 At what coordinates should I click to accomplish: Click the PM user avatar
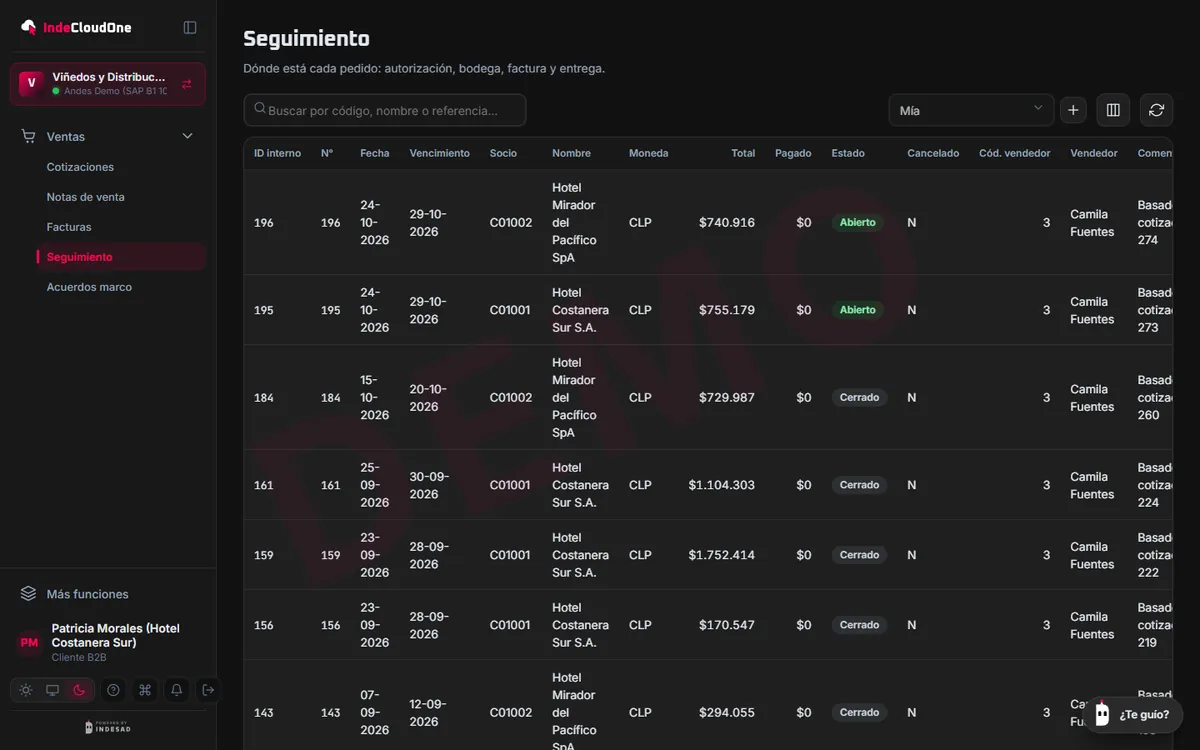point(29,643)
